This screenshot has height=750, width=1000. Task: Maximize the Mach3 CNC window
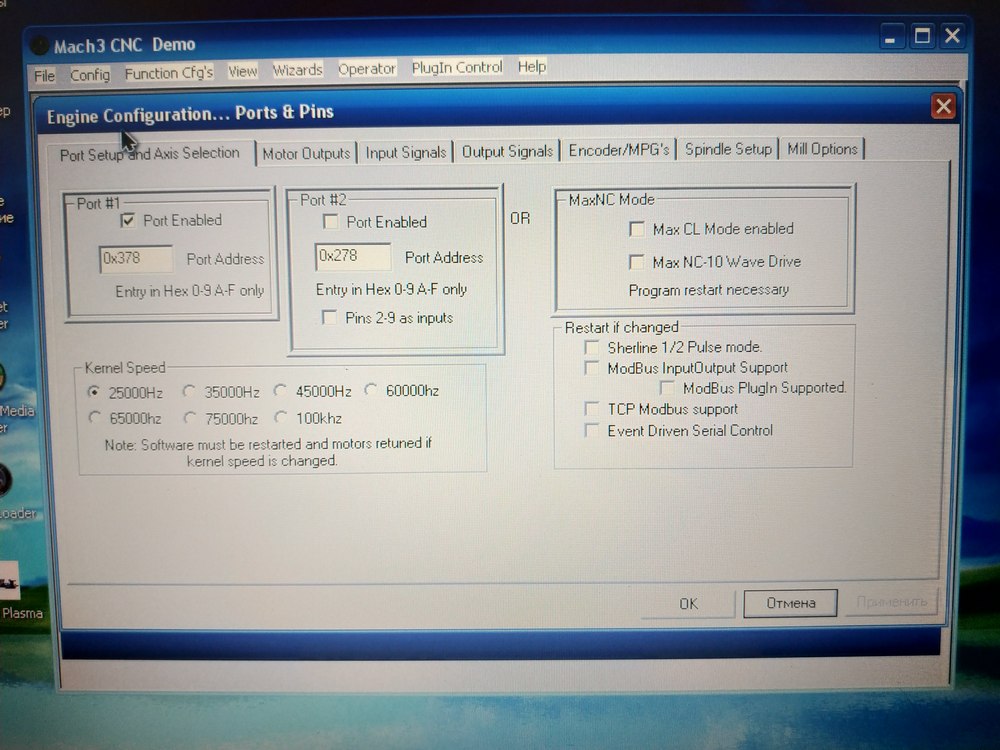point(922,36)
